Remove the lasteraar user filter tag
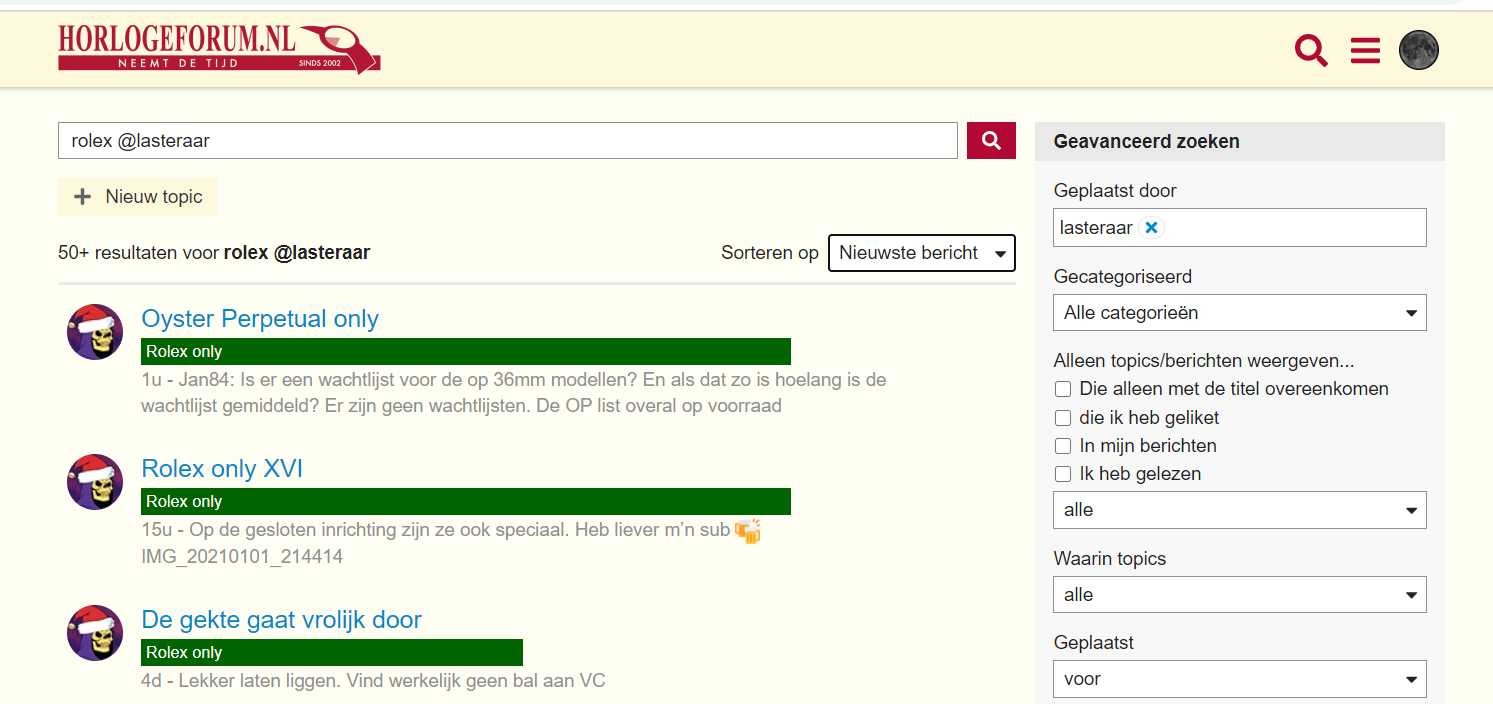 1151,228
